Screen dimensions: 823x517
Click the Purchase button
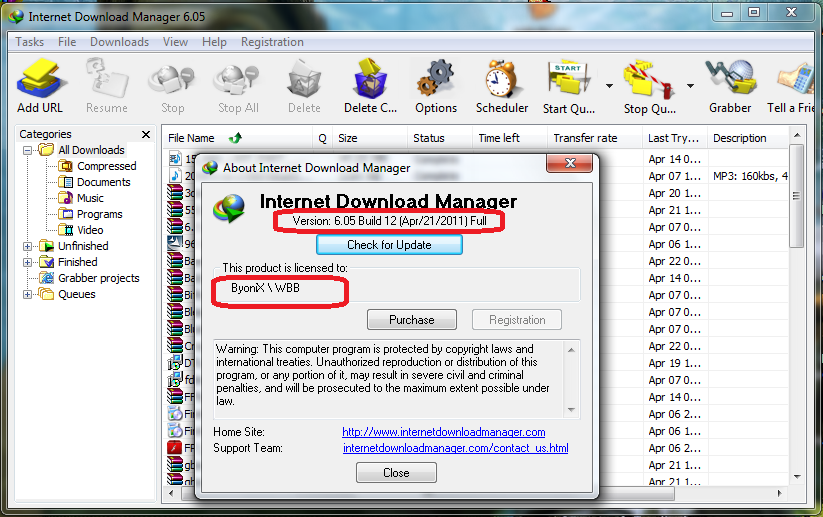click(412, 320)
